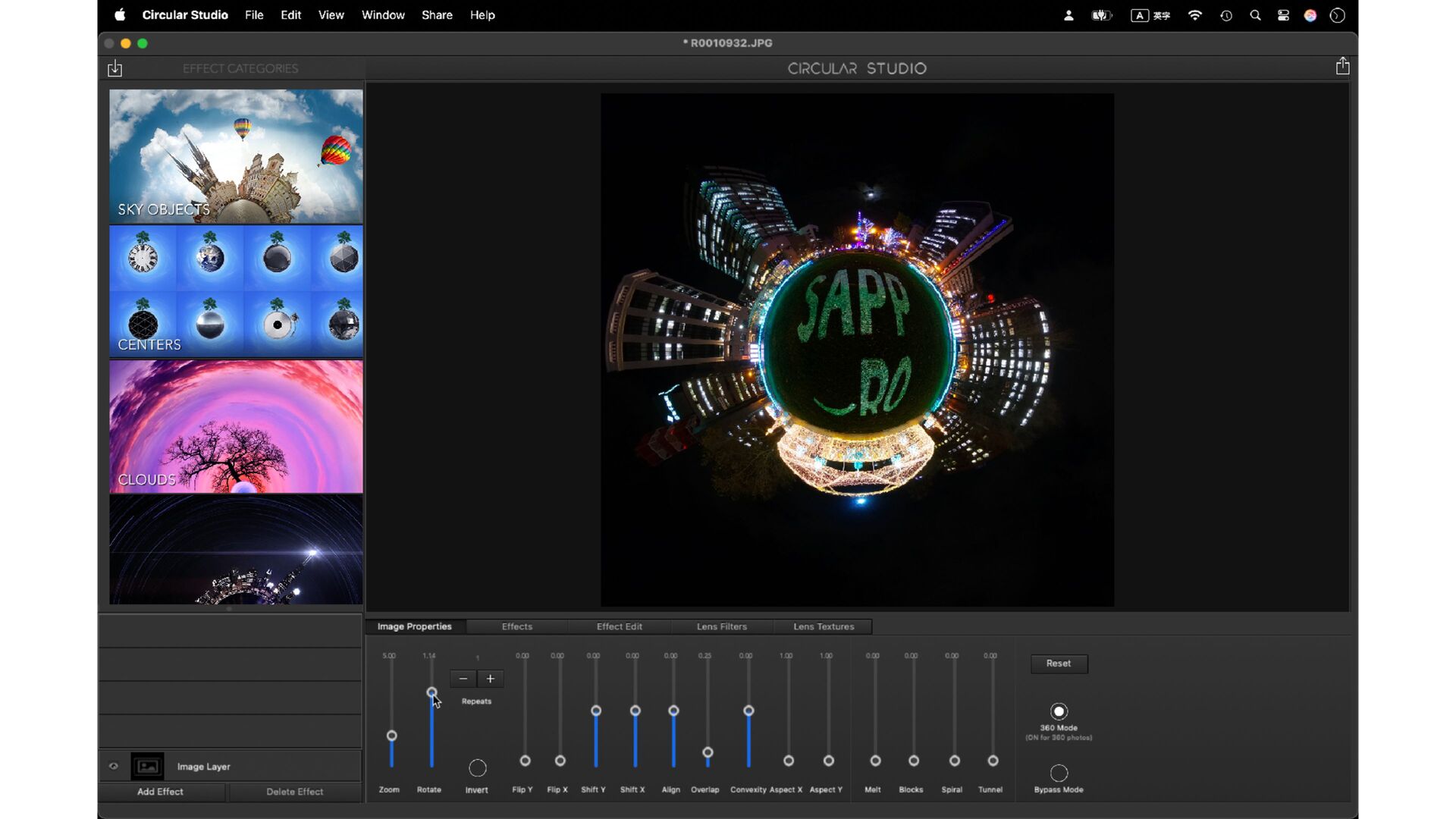Switch to the Lens Filters tab
The image size is (1456, 819).
[x=722, y=626]
